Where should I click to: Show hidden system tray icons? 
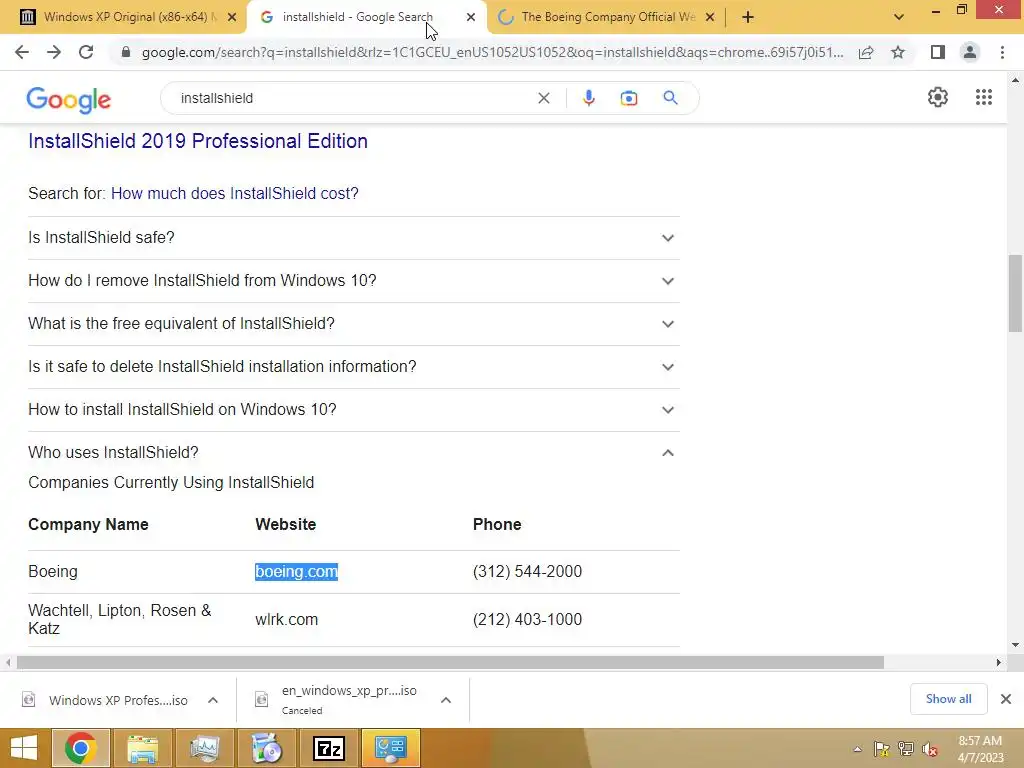857,749
